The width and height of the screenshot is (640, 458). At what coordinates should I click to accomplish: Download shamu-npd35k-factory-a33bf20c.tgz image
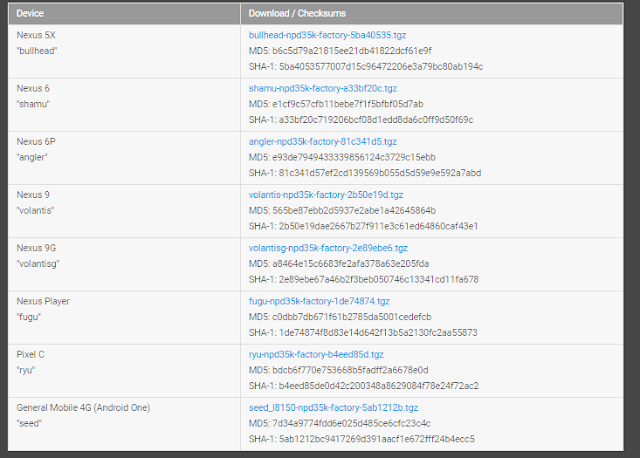(x=323, y=88)
